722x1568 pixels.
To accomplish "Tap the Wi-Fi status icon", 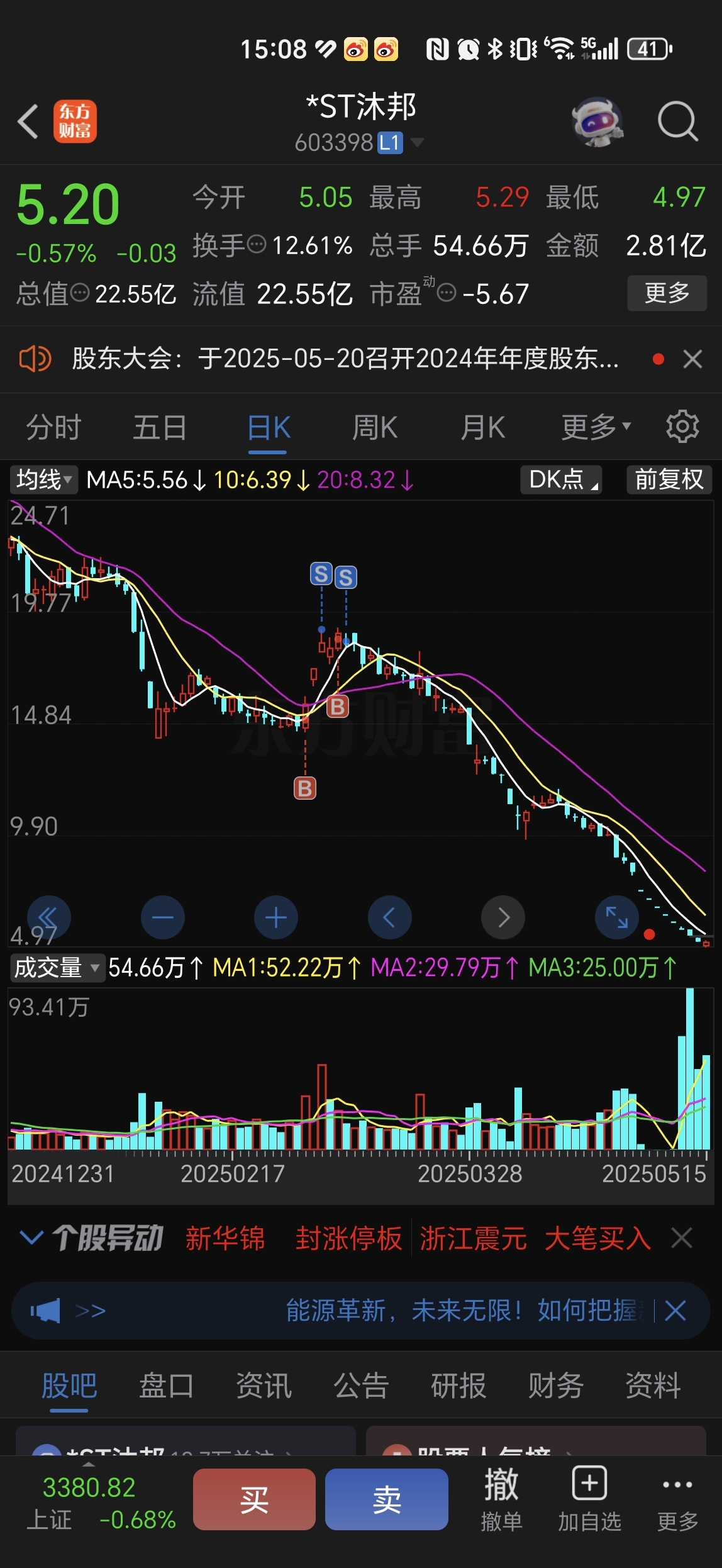I will coord(558,48).
